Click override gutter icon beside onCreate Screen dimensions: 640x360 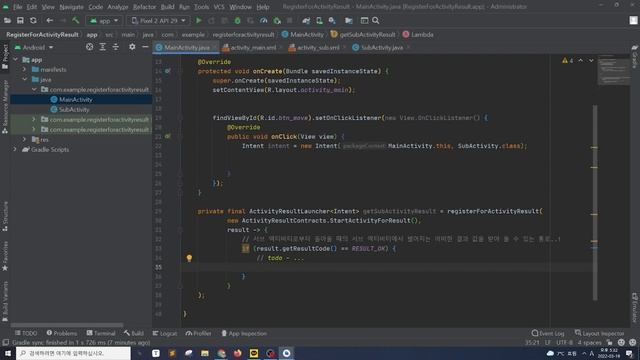(168, 71)
